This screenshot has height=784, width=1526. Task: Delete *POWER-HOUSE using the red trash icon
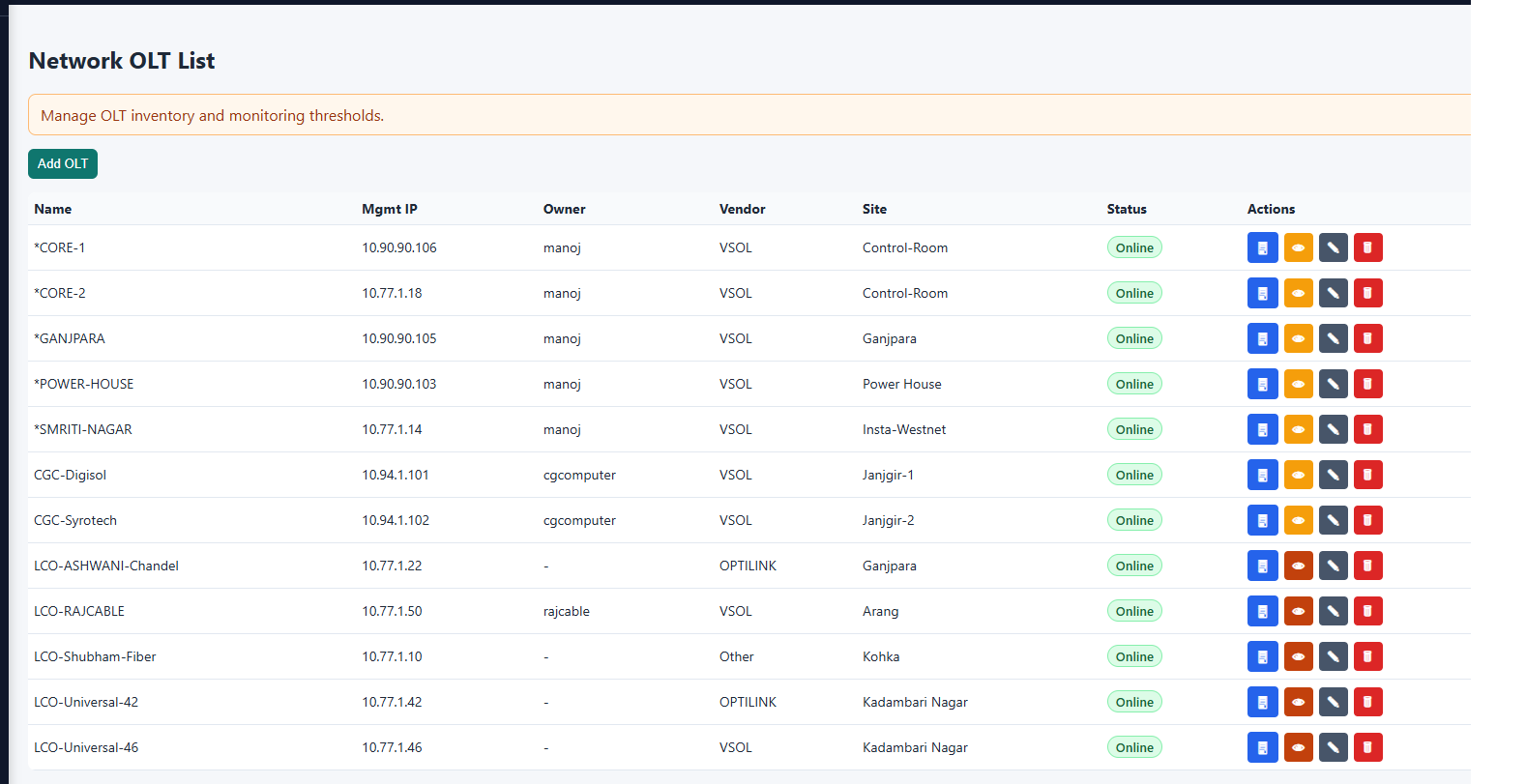[x=1367, y=384]
